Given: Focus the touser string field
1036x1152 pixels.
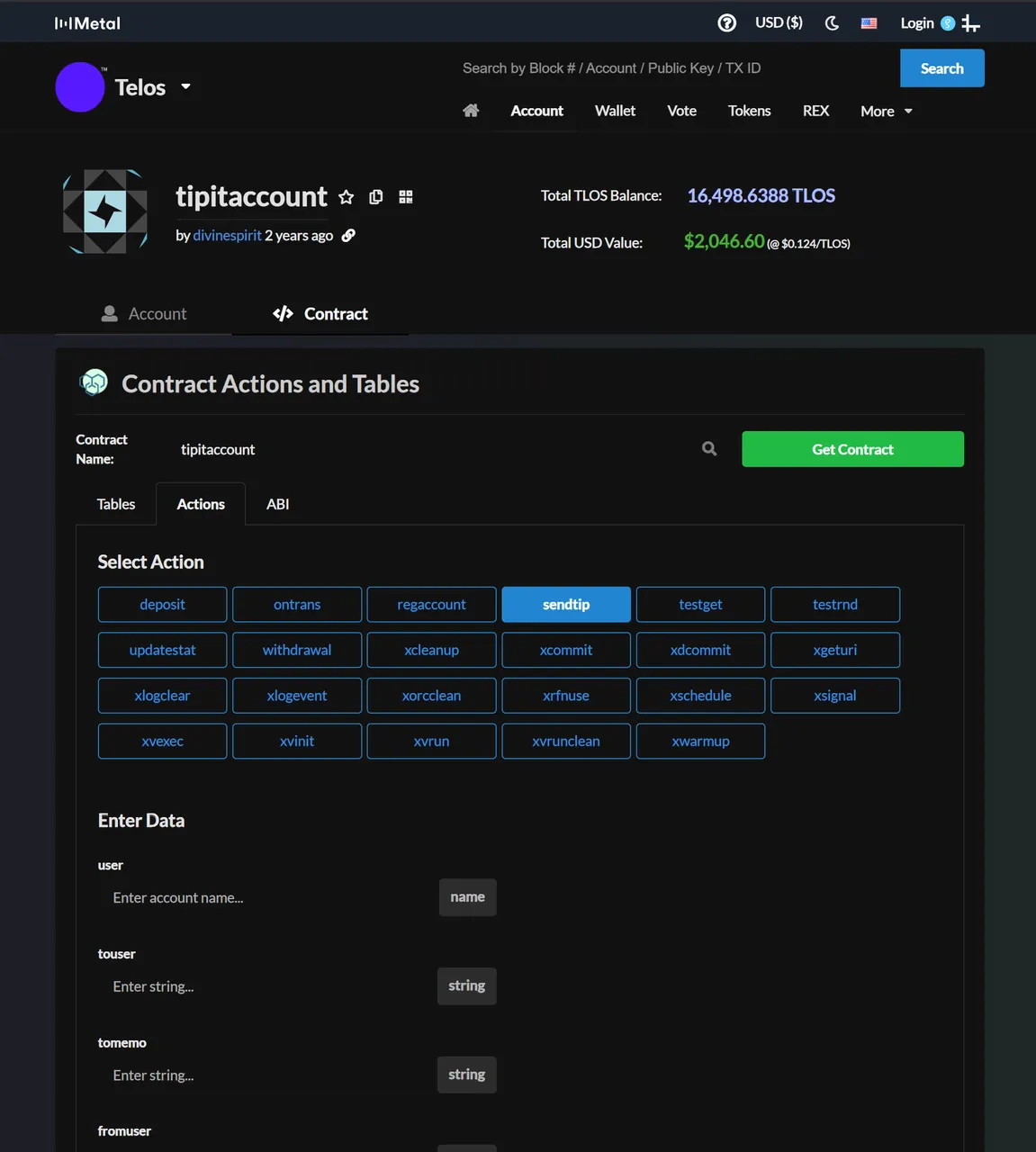Looking at the screenshot, I should coord(267,986).
